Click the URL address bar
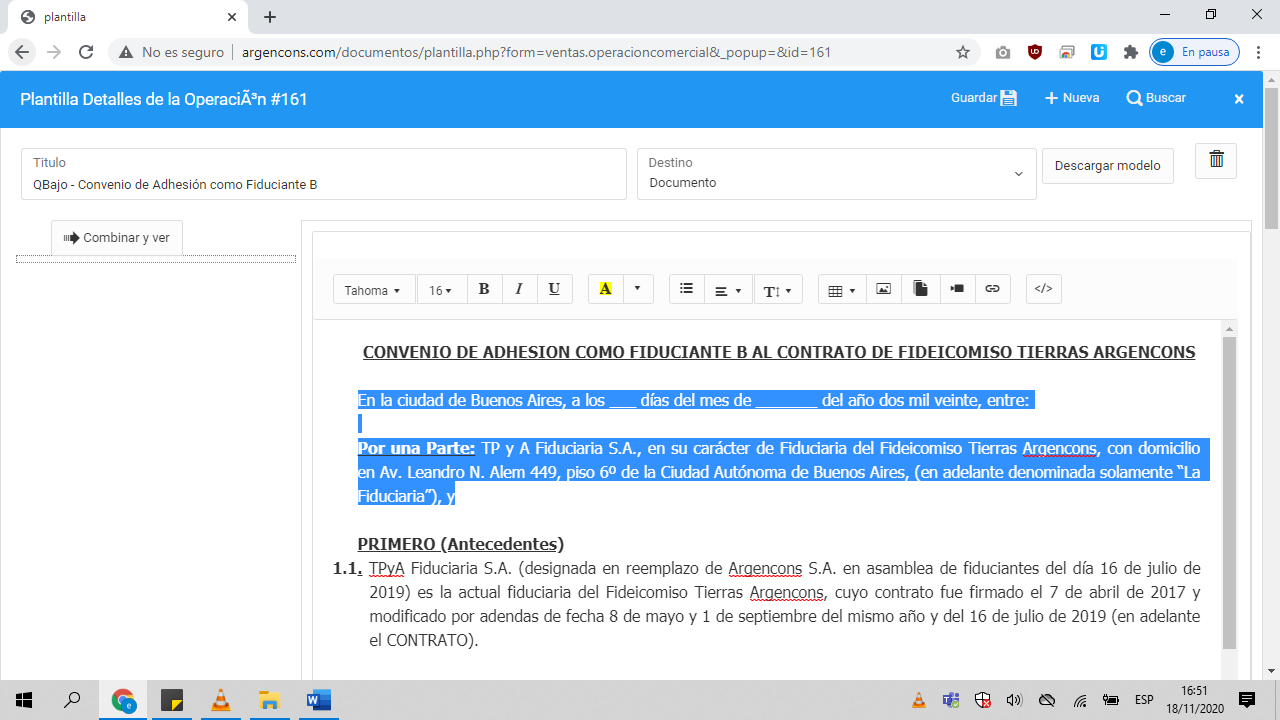The height and width of the screenshot is (720, 1280). [x=536, y=52]
